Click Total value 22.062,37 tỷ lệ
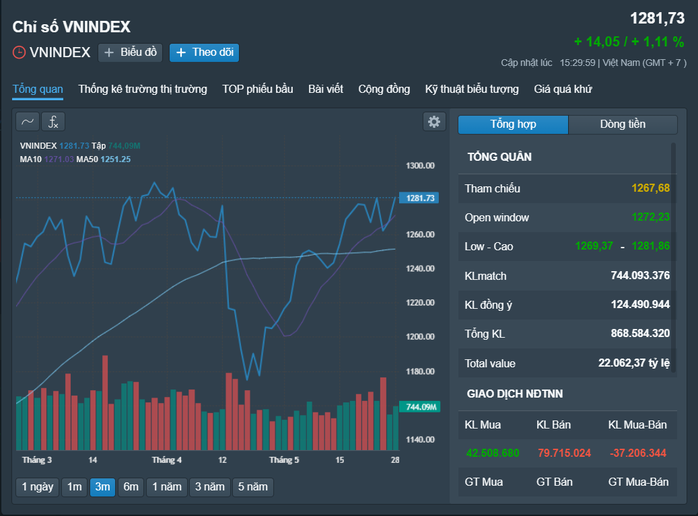This screenshot has height=516, width=698. pos(634,363)
